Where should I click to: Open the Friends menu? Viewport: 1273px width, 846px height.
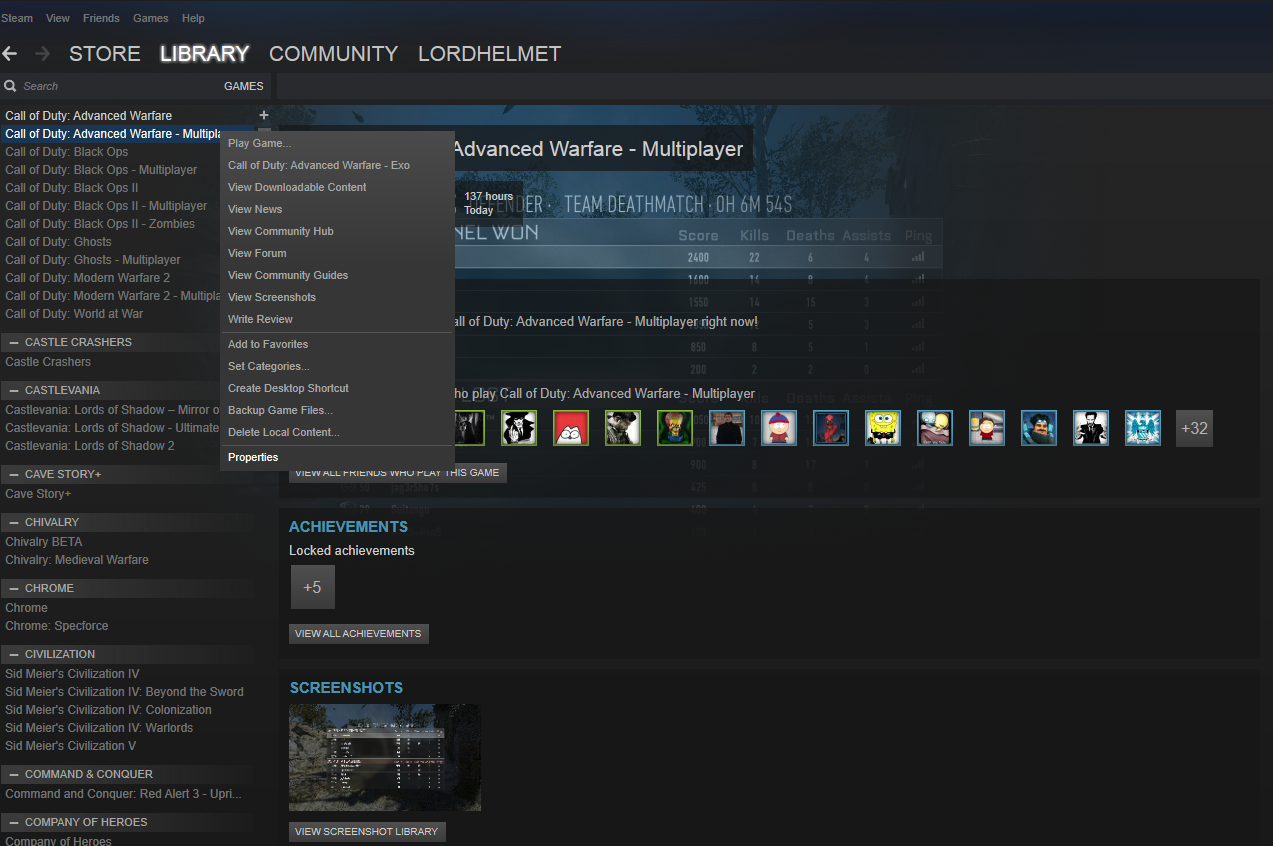[x=101, y=18]
